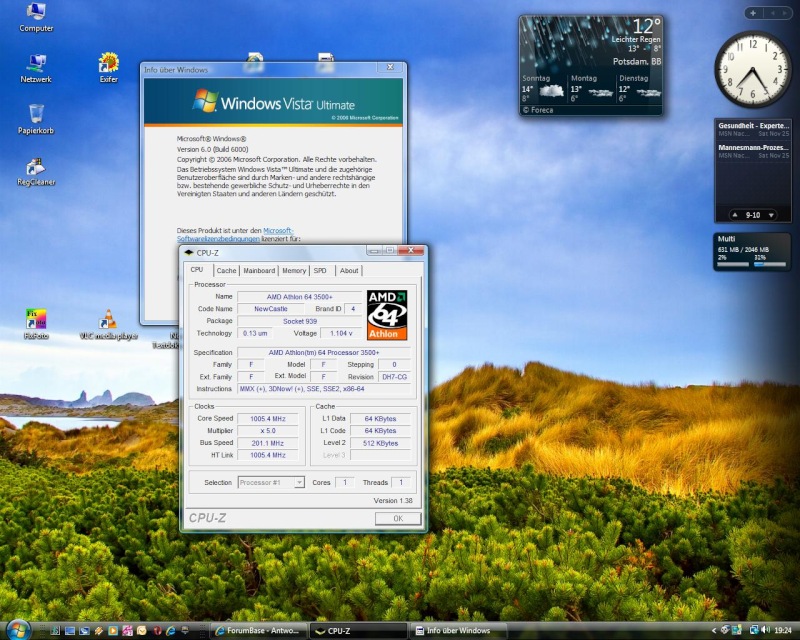Click the Revision value DH7-CG
Viewport: 800px width, 640px height.
394,377
